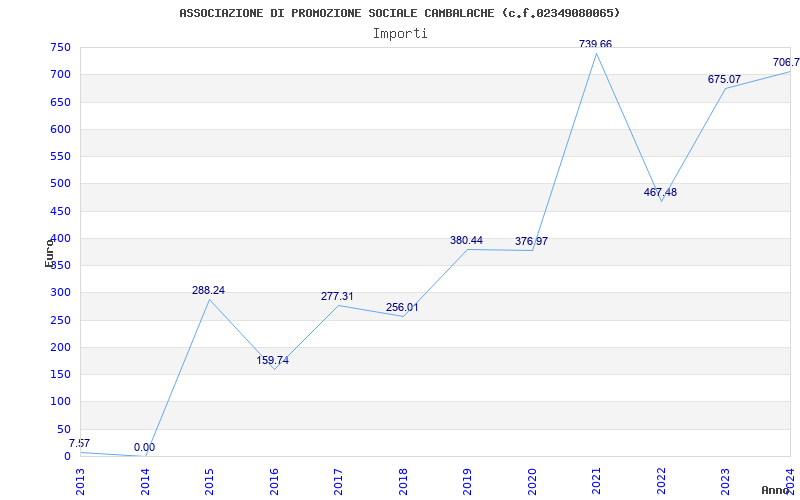Click the 700 y-axis tick label
The width and height of the screenshot is (800, 500).
[60, 75]
